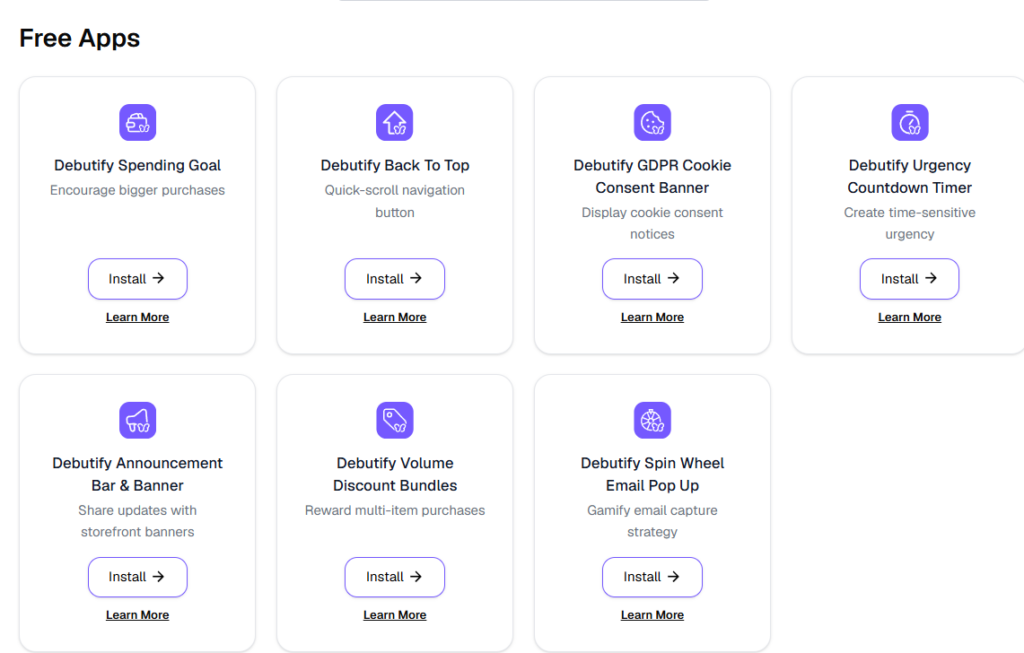Click the 'Debutify GDPR Cookie Consent Banner' title
The height and width of the screenshot is (653, 1024).
(x=652, y=176)
